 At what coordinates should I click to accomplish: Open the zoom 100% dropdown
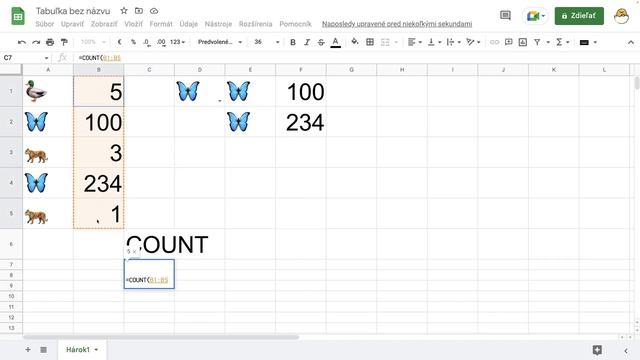pyautogui.click(x=93, y=42)
